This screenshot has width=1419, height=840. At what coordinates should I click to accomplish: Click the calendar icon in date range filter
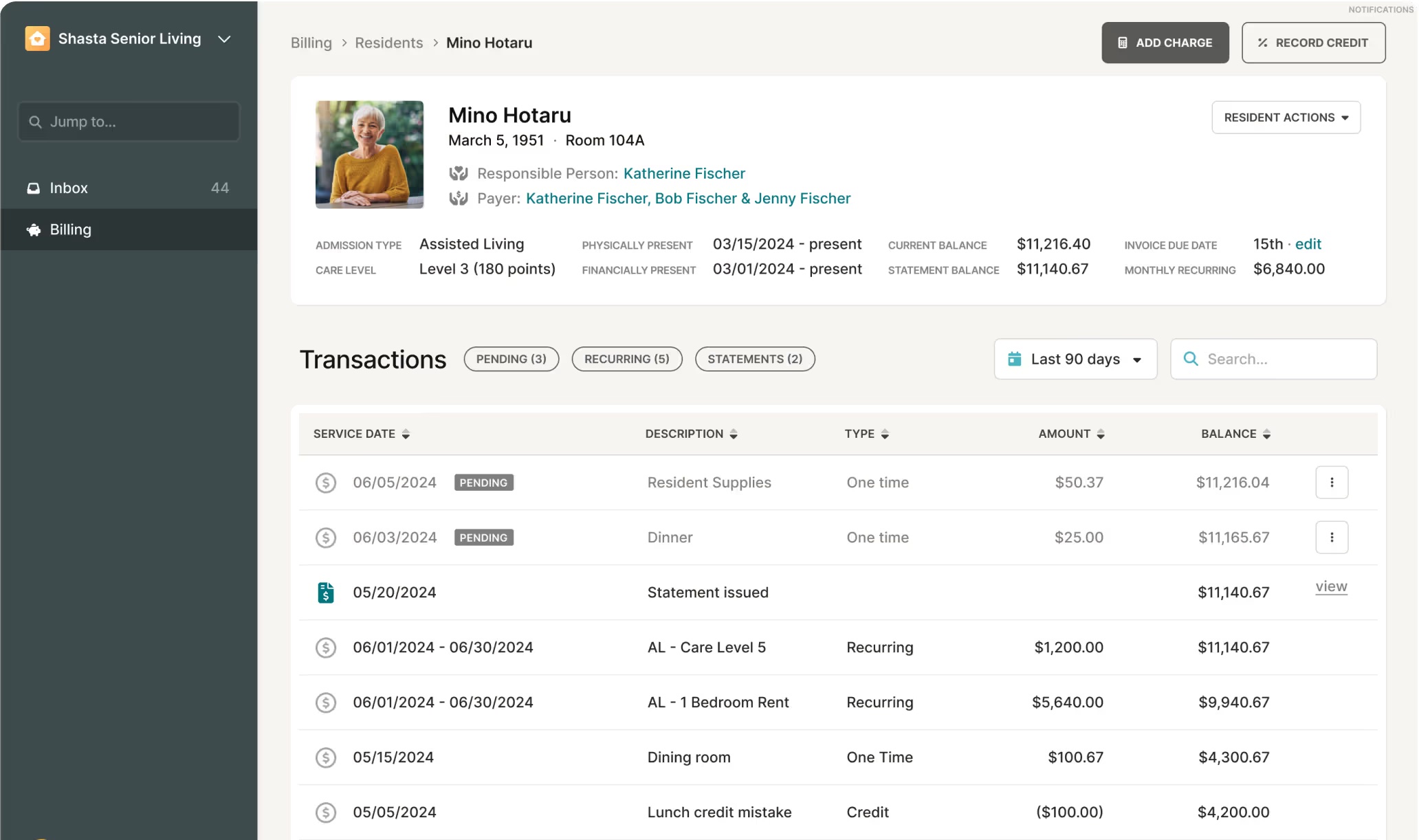(x=1014, y=359)
